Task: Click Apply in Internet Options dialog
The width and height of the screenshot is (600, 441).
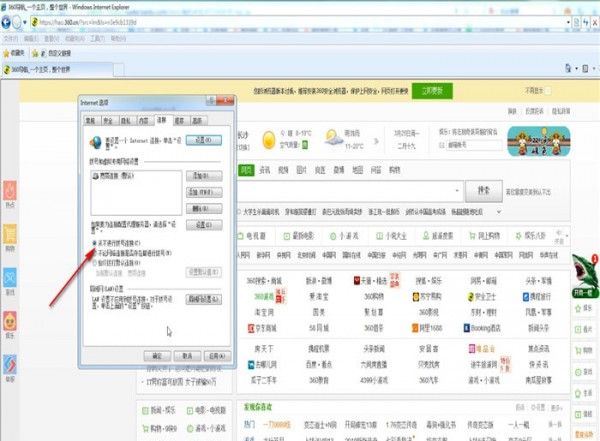Action: 217,356
